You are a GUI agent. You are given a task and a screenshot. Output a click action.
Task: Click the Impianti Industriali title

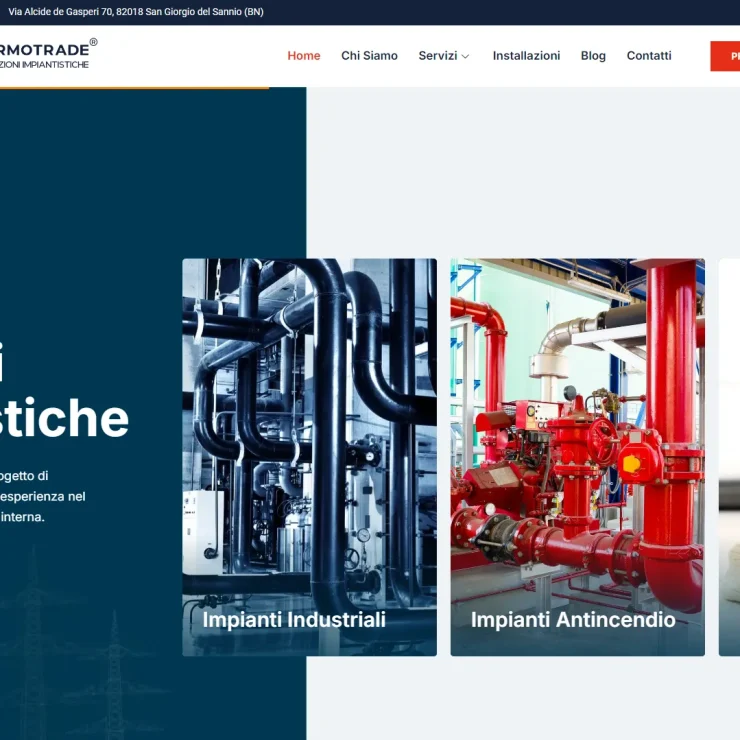pyautogui.click(x=294, y=620)
